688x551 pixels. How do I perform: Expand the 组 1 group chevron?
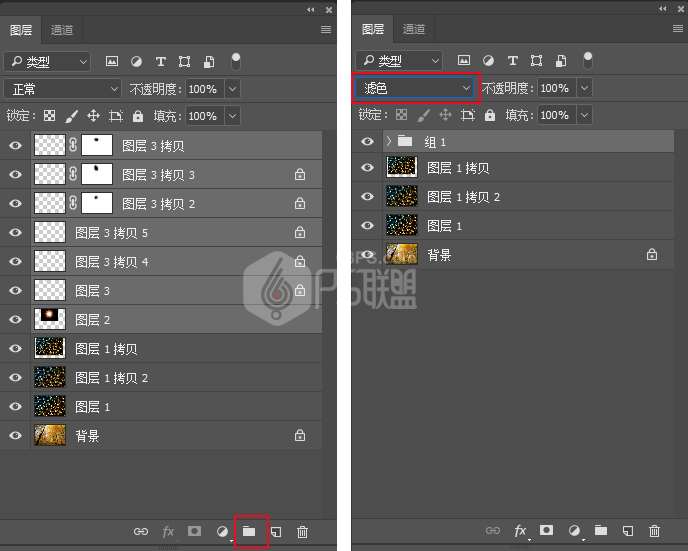[x=389, y=141]
